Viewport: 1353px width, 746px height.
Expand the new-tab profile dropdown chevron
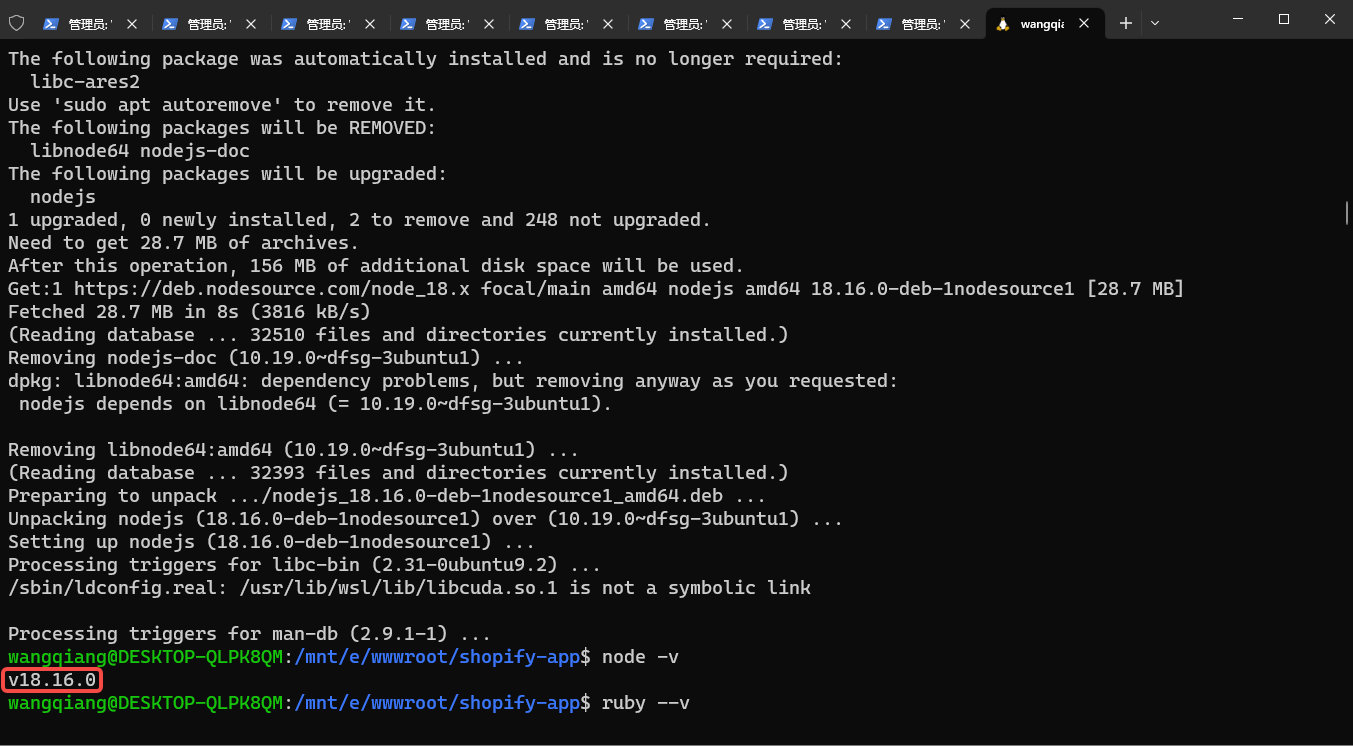pos(1155,23)
